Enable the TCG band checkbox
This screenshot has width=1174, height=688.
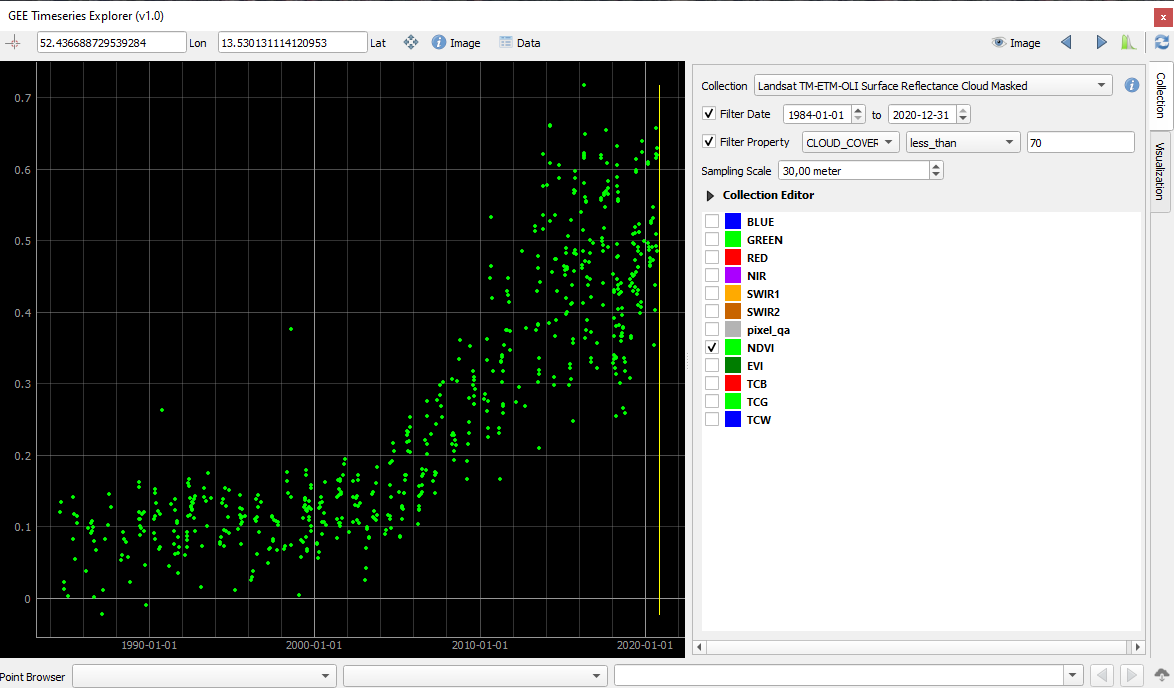tap(712, 401)
